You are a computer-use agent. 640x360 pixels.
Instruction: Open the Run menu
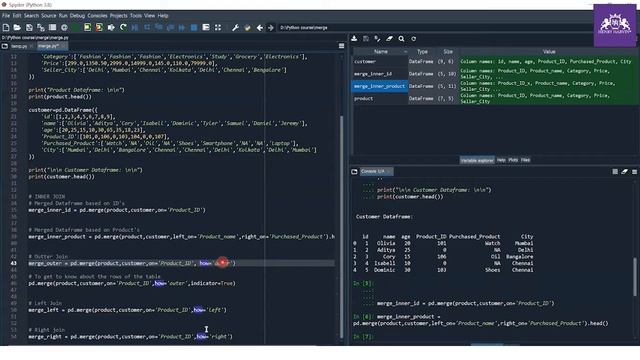pyautogui.click(x=63, y=16)
